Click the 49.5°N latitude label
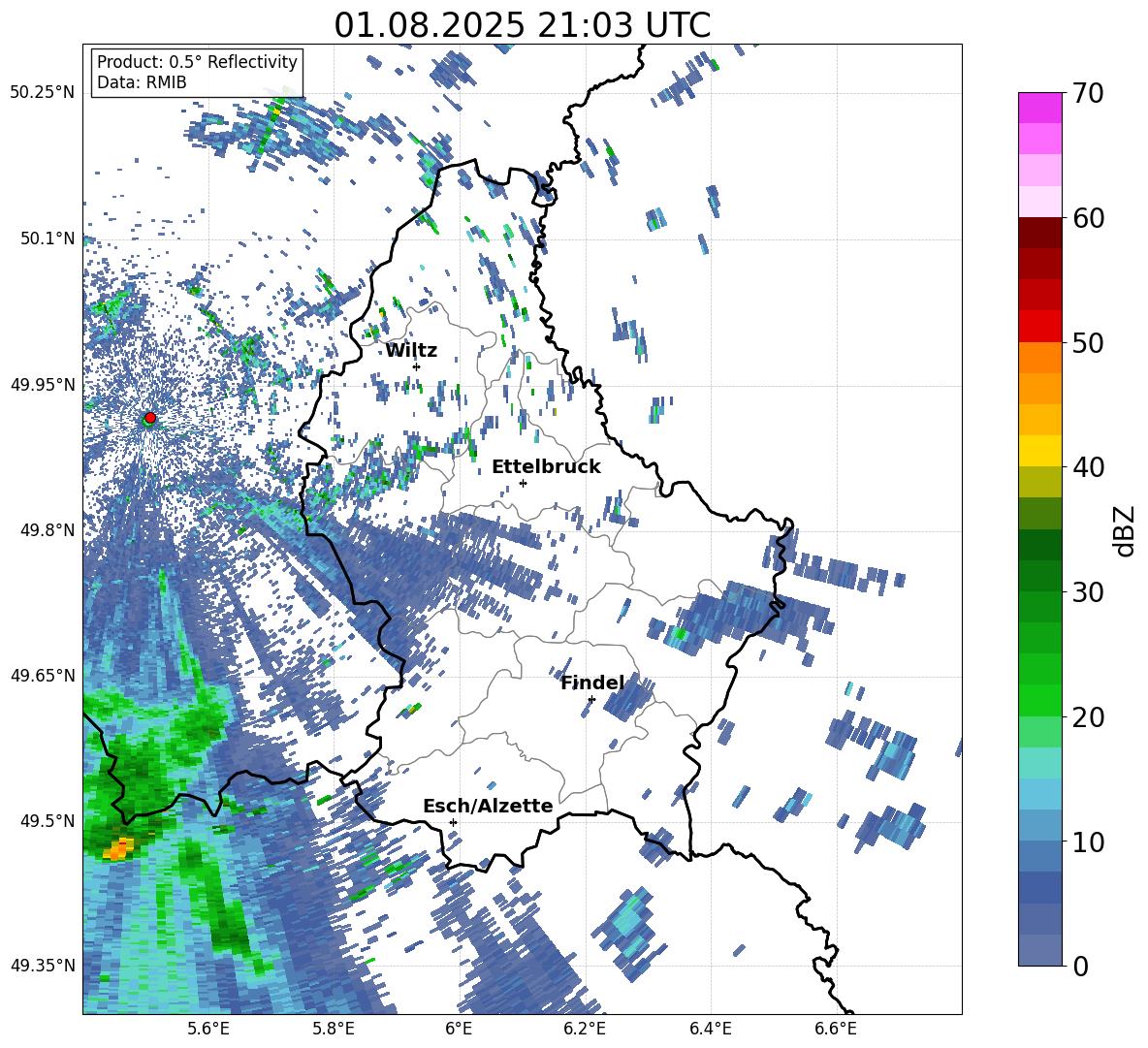The width and height of the screenshot is (1148, 1048). [47, 820]
